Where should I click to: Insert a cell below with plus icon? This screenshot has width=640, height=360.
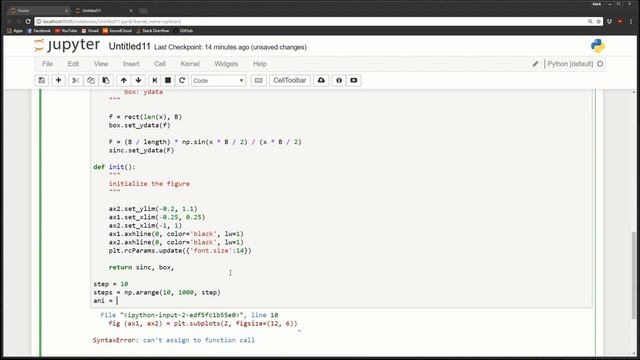click(58, 80)
